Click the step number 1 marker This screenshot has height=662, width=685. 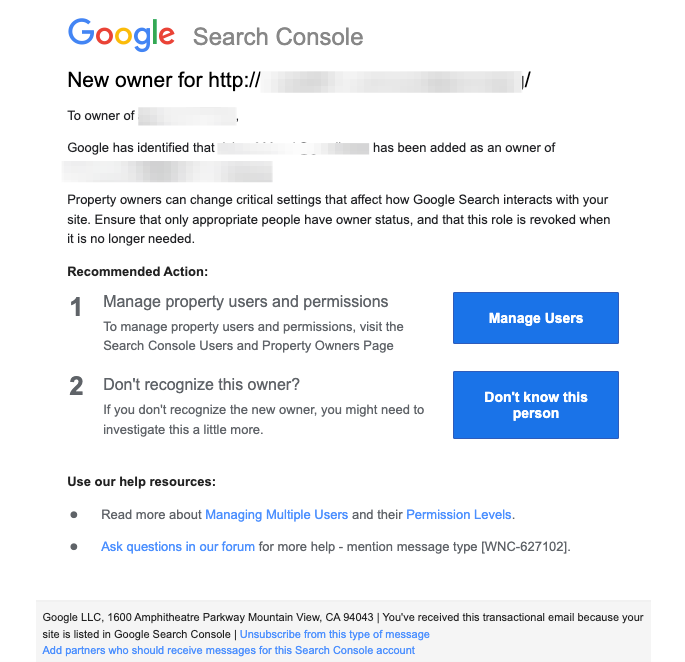pyautogui.click(x=76, y=307)
